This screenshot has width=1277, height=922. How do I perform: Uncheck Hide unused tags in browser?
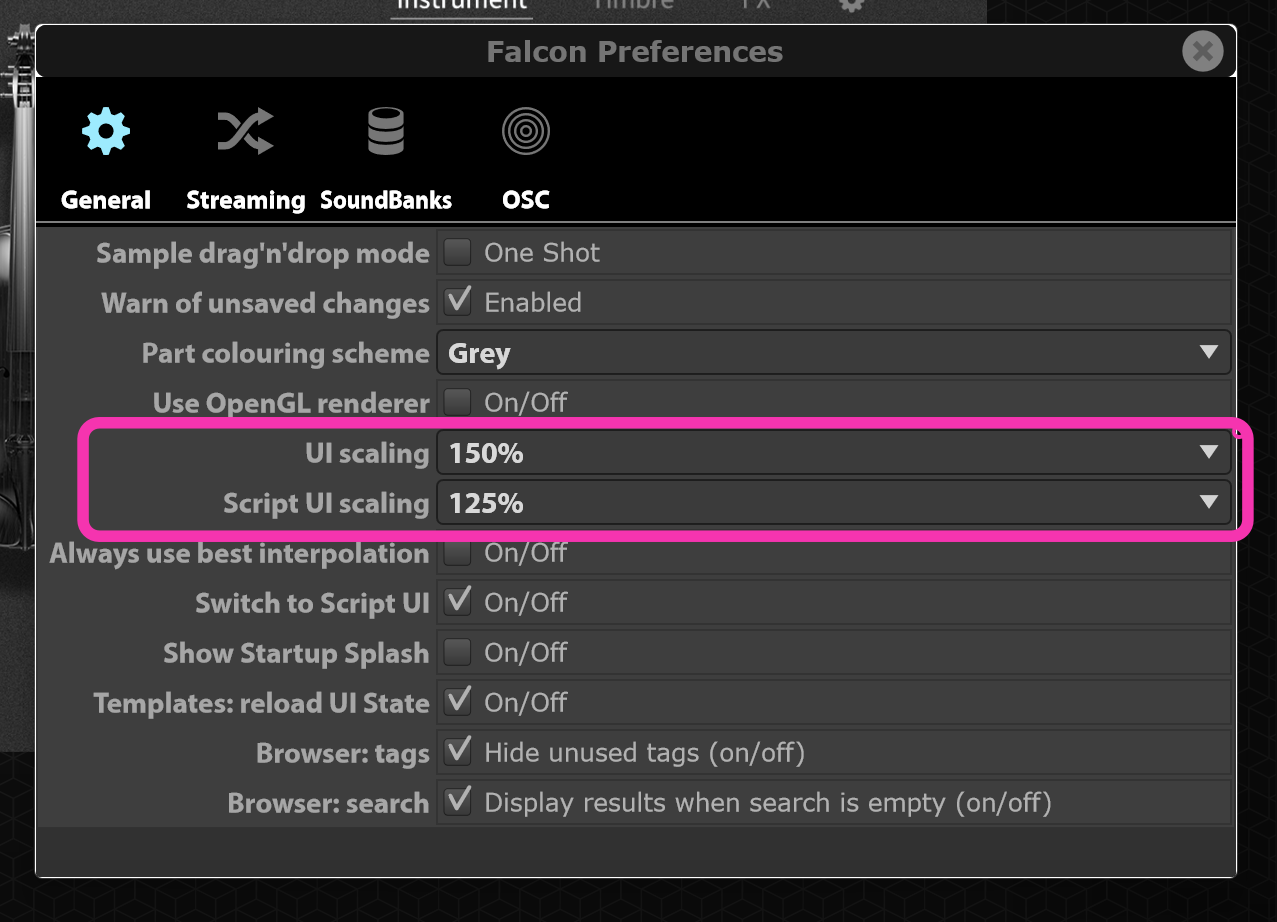tap(458, 752)
